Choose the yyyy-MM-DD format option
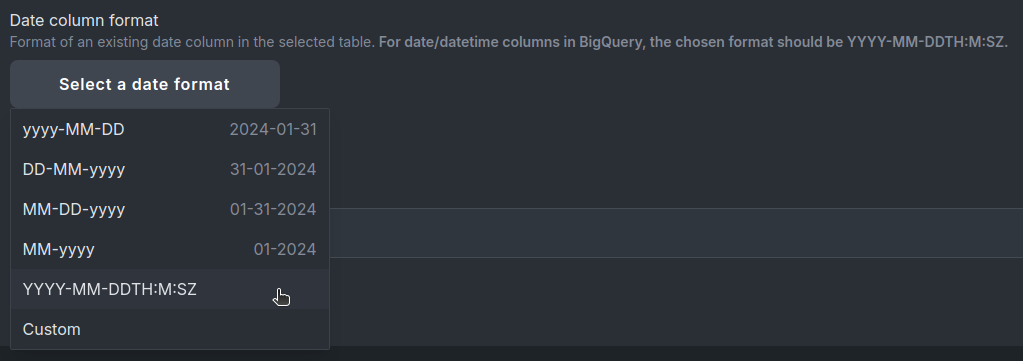 tap(170, 129)
